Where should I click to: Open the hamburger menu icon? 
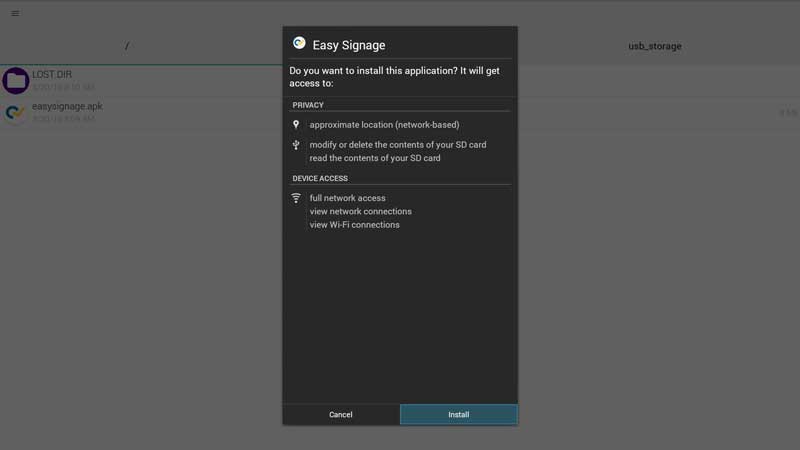(15, 13)
